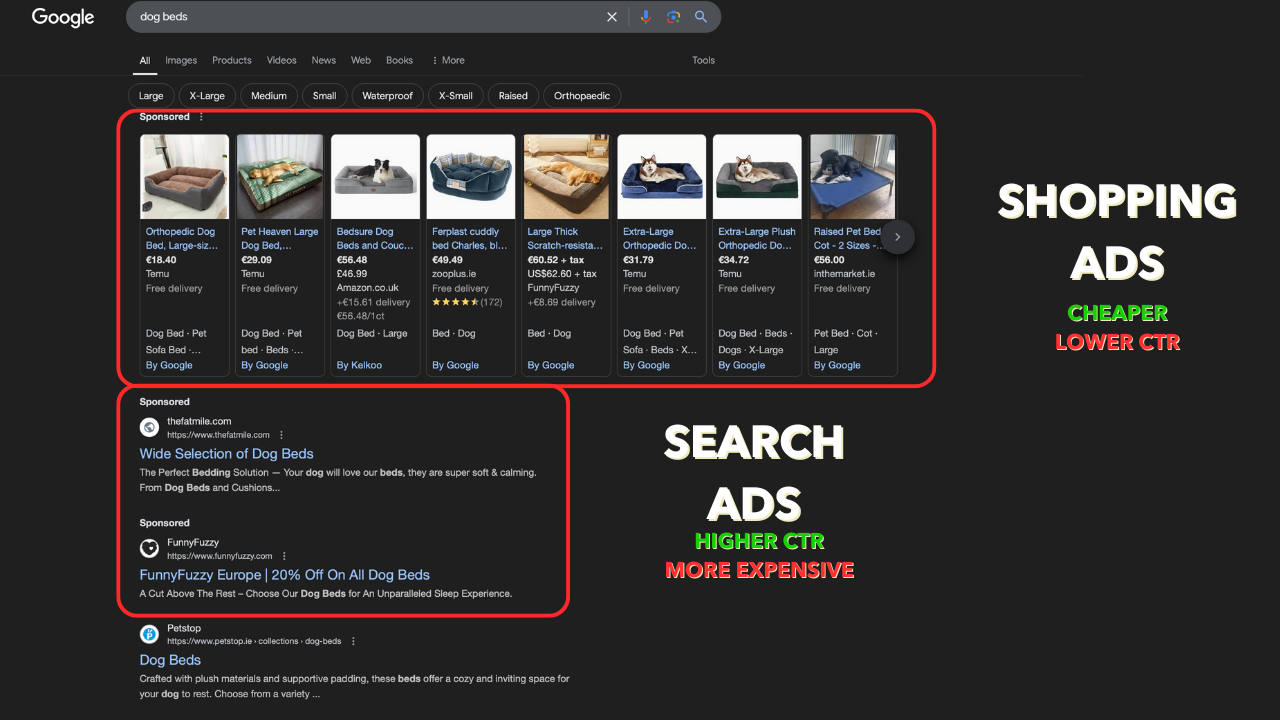Filter by the Waterproof chip
Image resolution: width=1280 pixels, height=720 pixels.
click(x=388, y=96)
